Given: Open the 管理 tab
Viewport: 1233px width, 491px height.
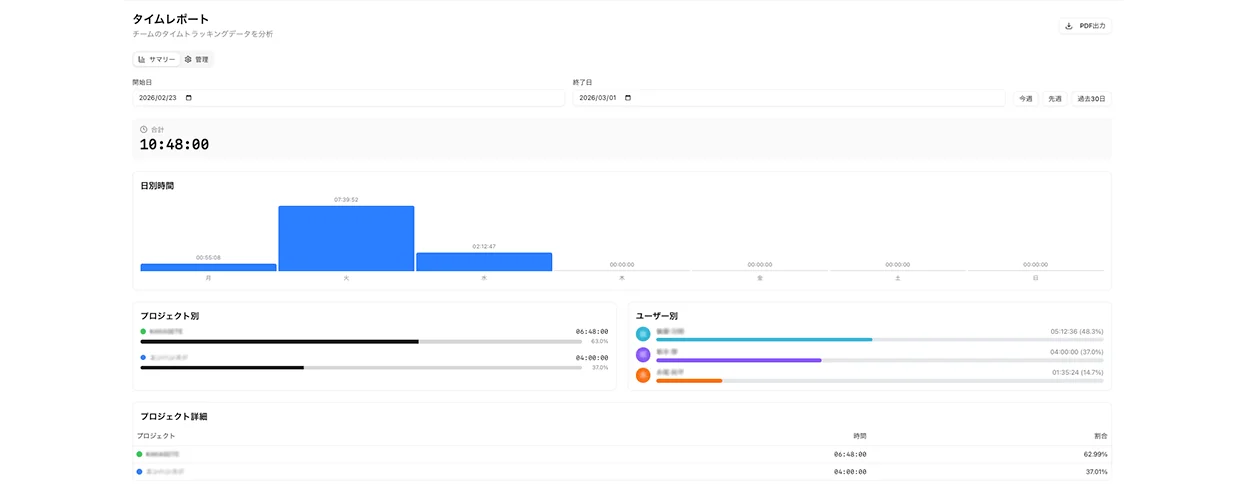Looking at the screenshot, I should (197, 59).
